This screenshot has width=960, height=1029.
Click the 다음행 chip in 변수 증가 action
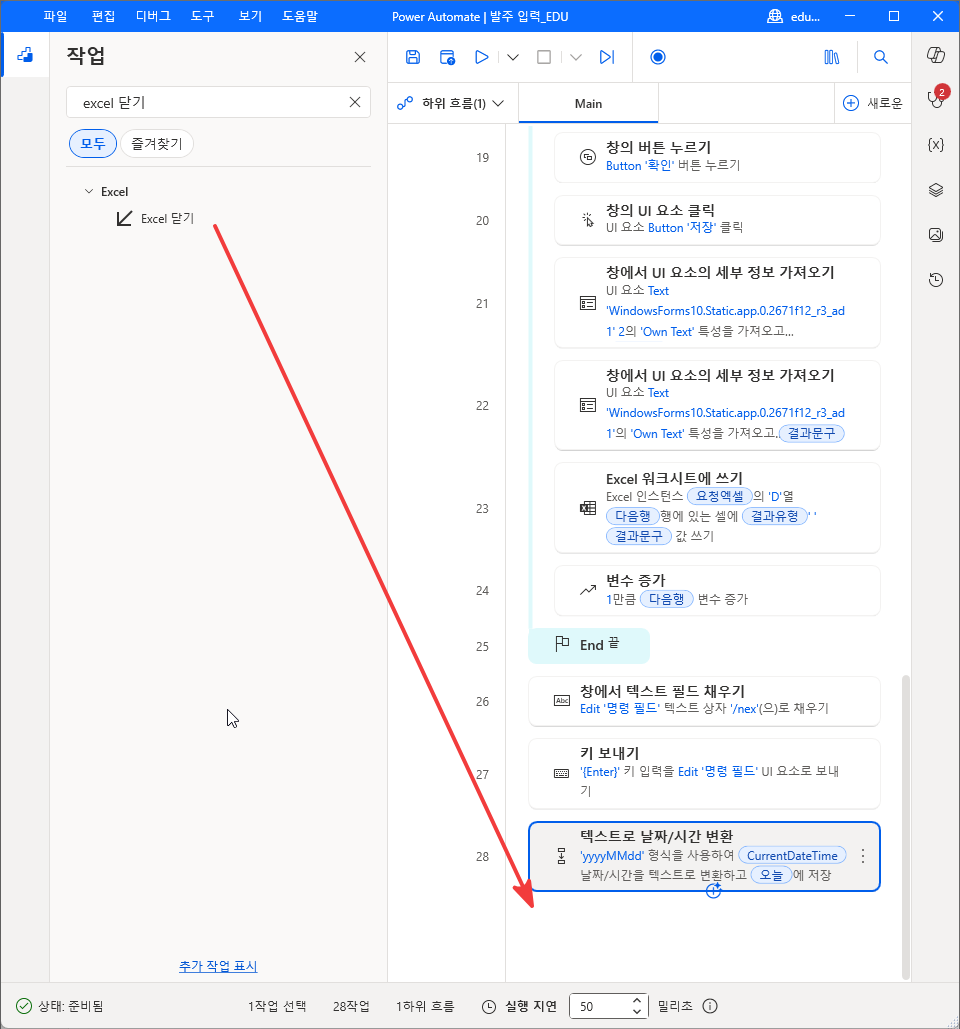point(666,598)
